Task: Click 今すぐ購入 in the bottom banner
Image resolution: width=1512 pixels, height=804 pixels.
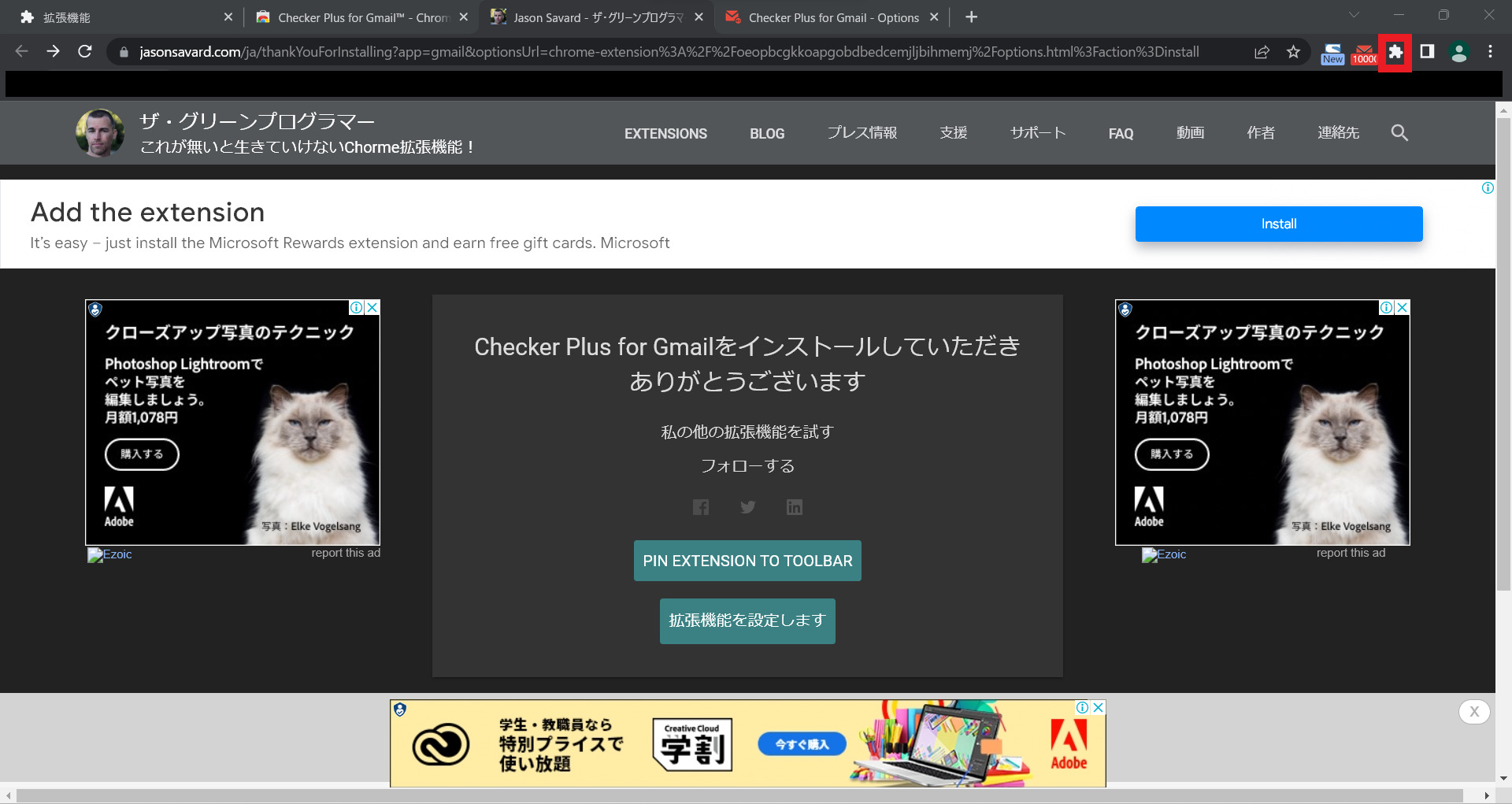Action: point(802,744)
